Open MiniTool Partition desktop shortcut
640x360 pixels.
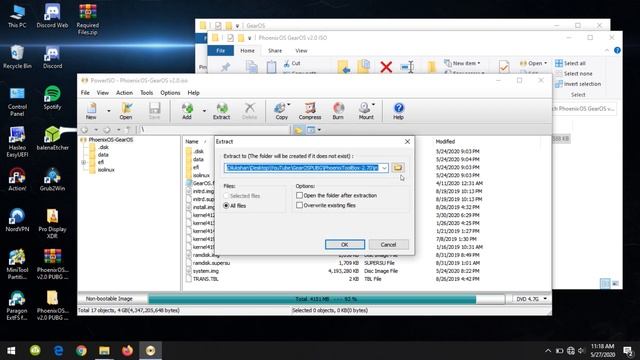click(x=17, y=264)
